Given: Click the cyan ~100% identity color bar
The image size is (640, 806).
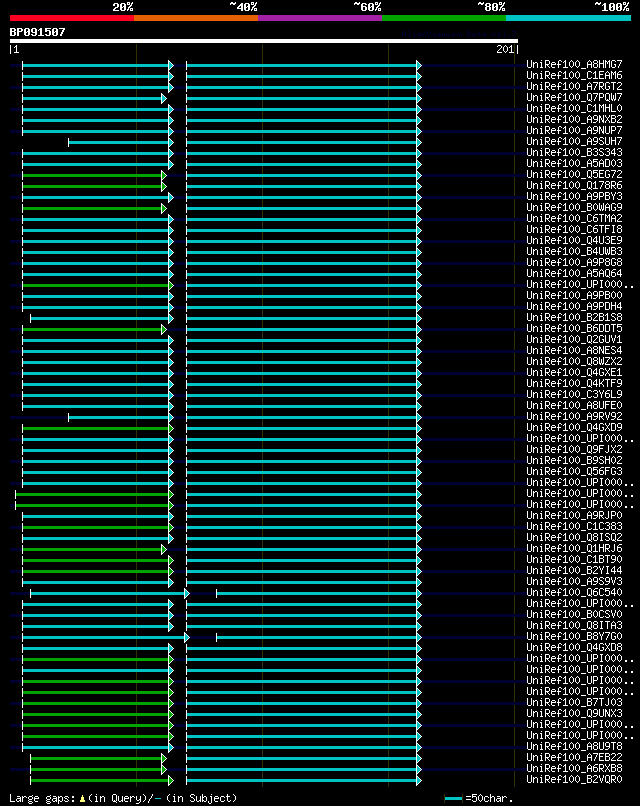Looking at the screenshot, I should 569,18.
